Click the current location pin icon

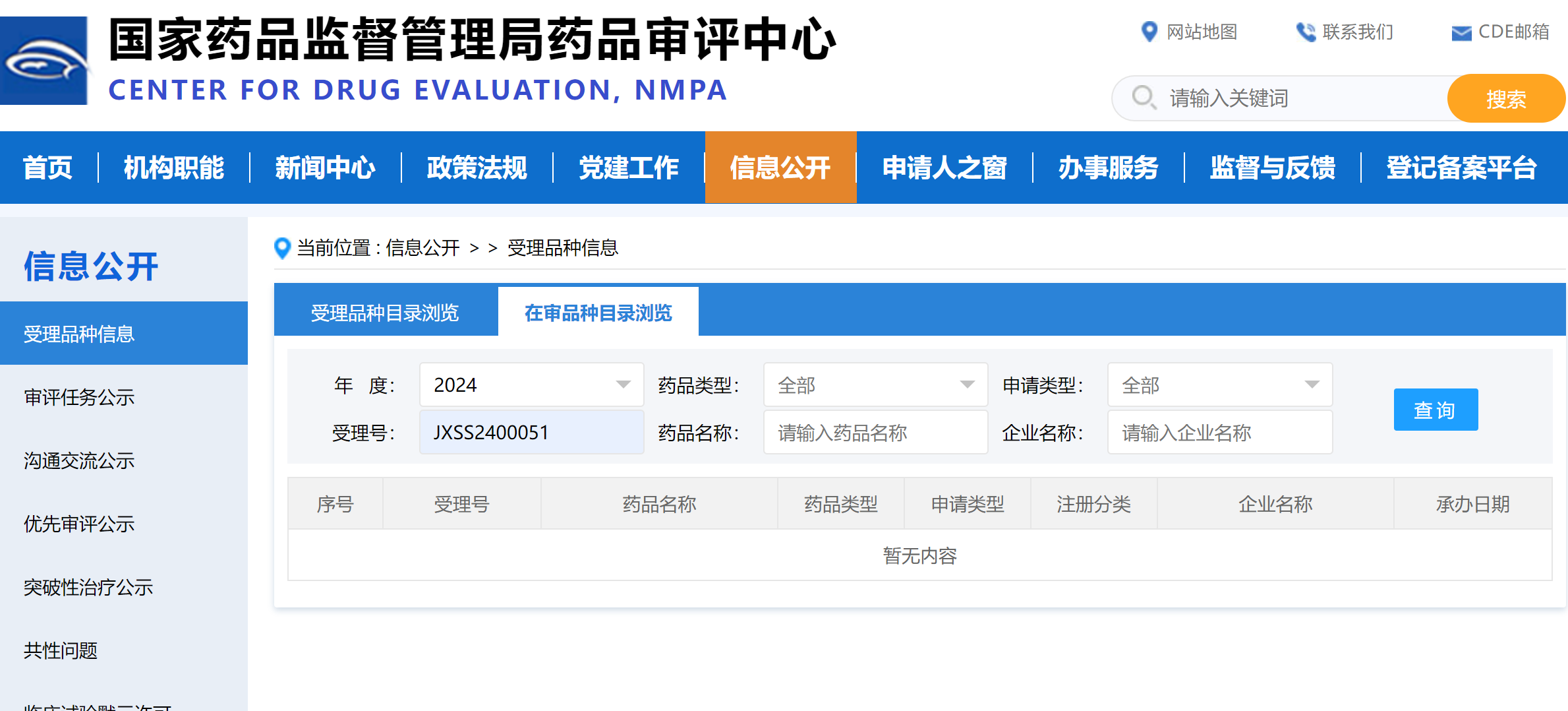pos(282,248)
